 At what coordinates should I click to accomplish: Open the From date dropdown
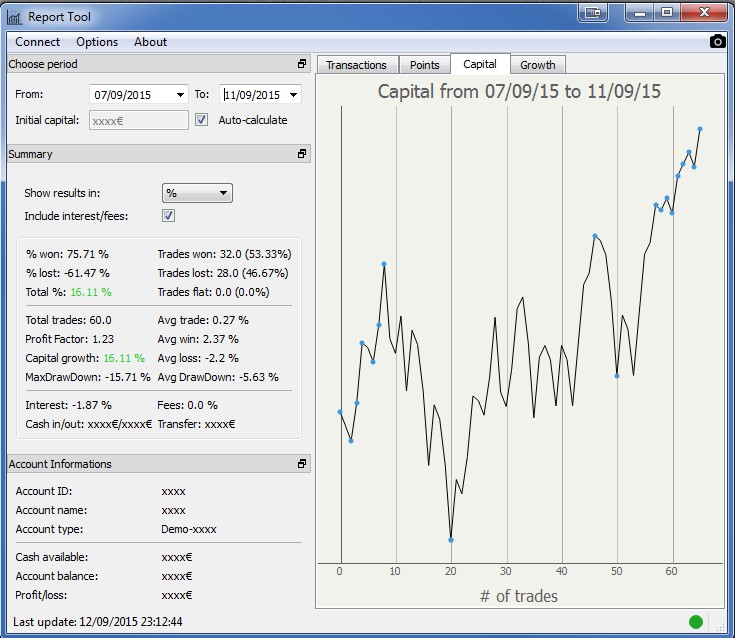tap(180, 95)
